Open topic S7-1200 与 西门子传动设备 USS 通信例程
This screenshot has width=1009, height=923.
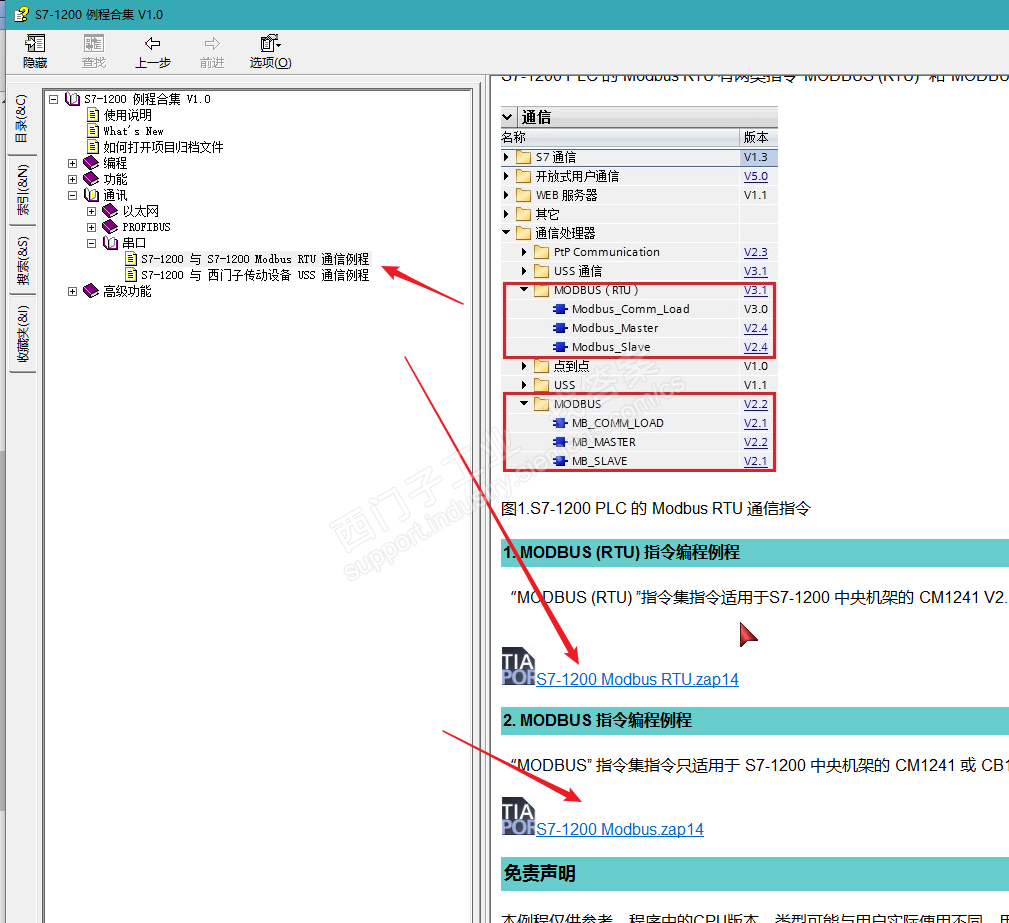pyautogui.click(x=255, y=275)
